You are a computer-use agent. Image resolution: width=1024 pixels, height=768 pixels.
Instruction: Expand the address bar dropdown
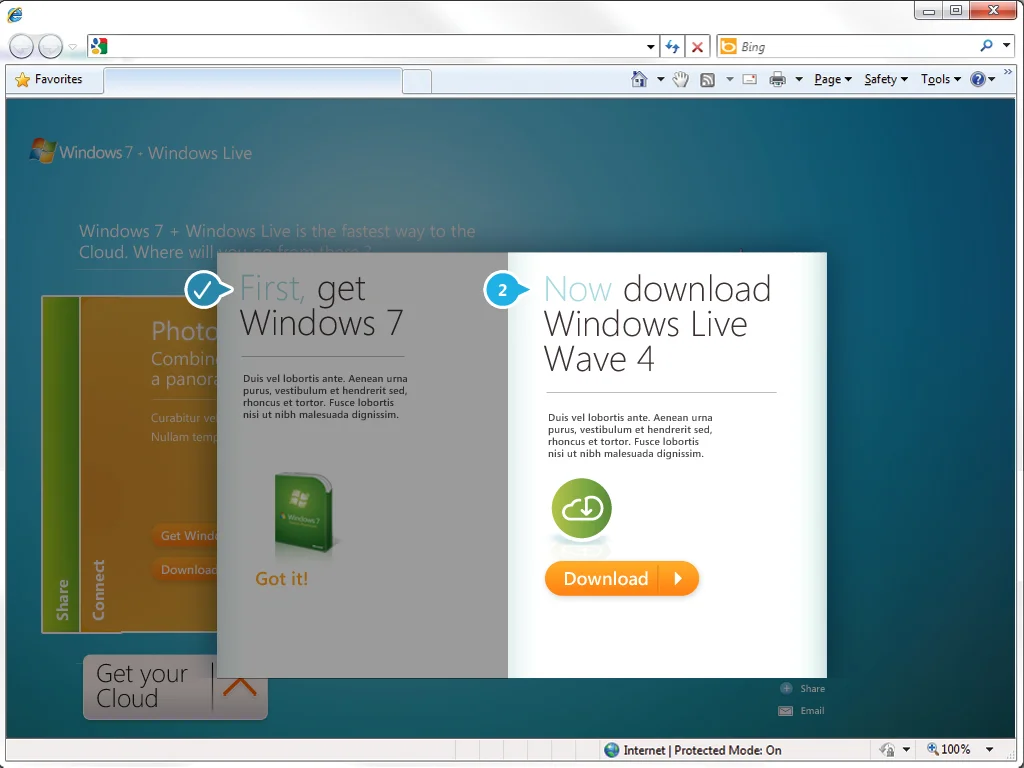click(649, 46)
